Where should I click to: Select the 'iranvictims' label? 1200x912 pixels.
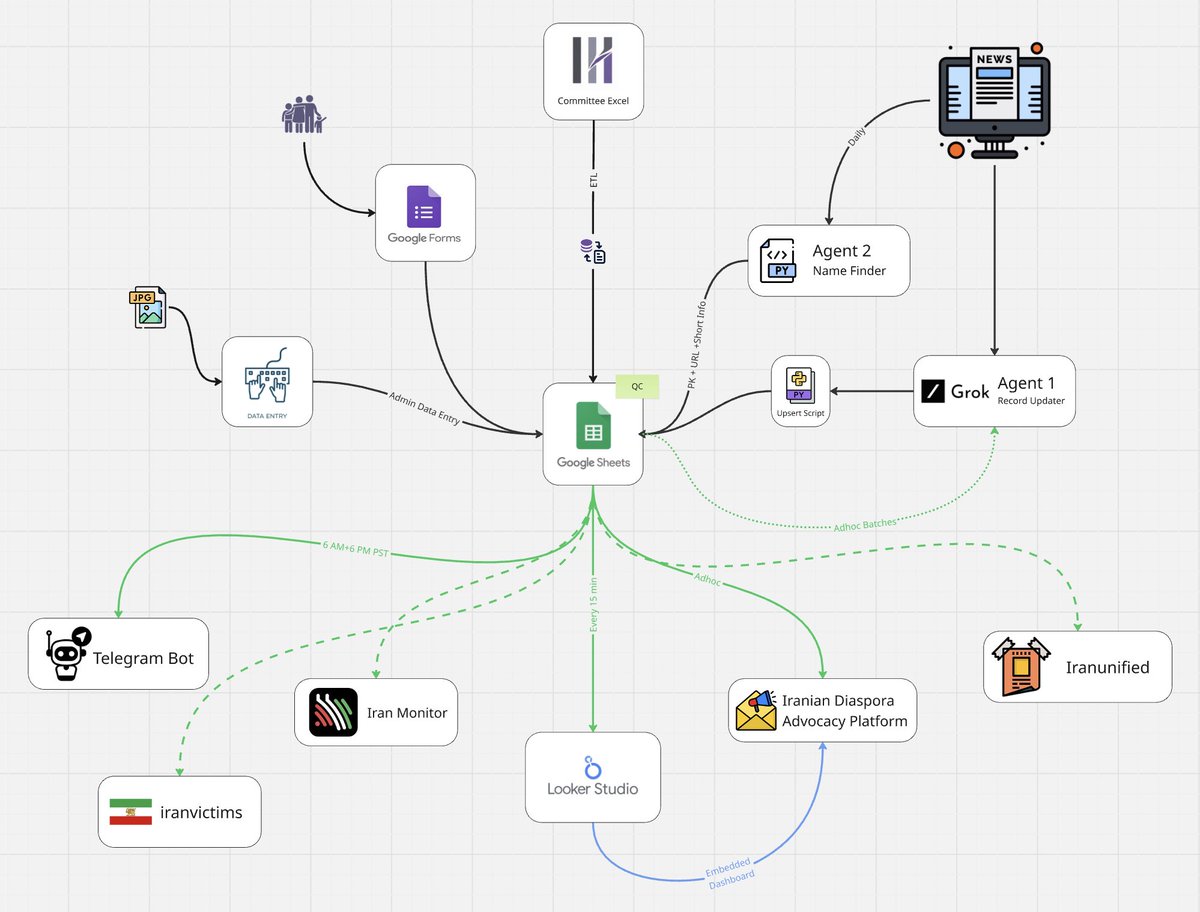(201, 812)
